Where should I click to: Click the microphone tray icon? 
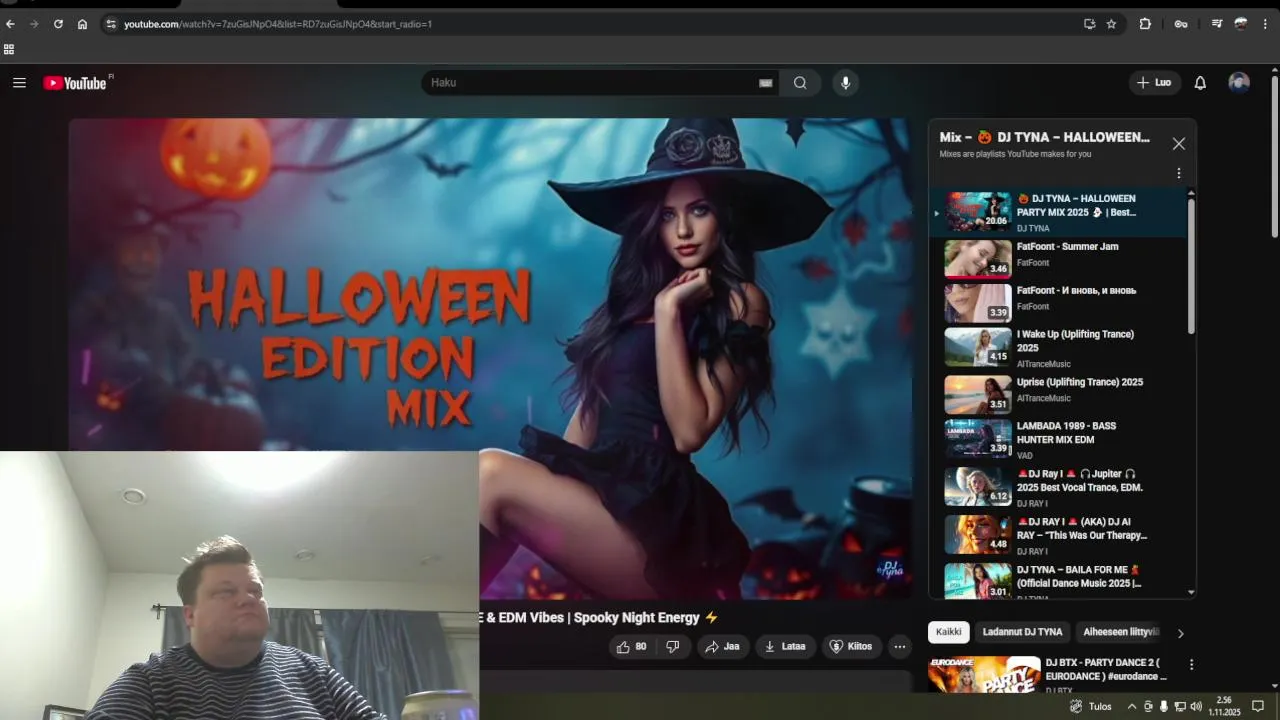coord(1164,706)
